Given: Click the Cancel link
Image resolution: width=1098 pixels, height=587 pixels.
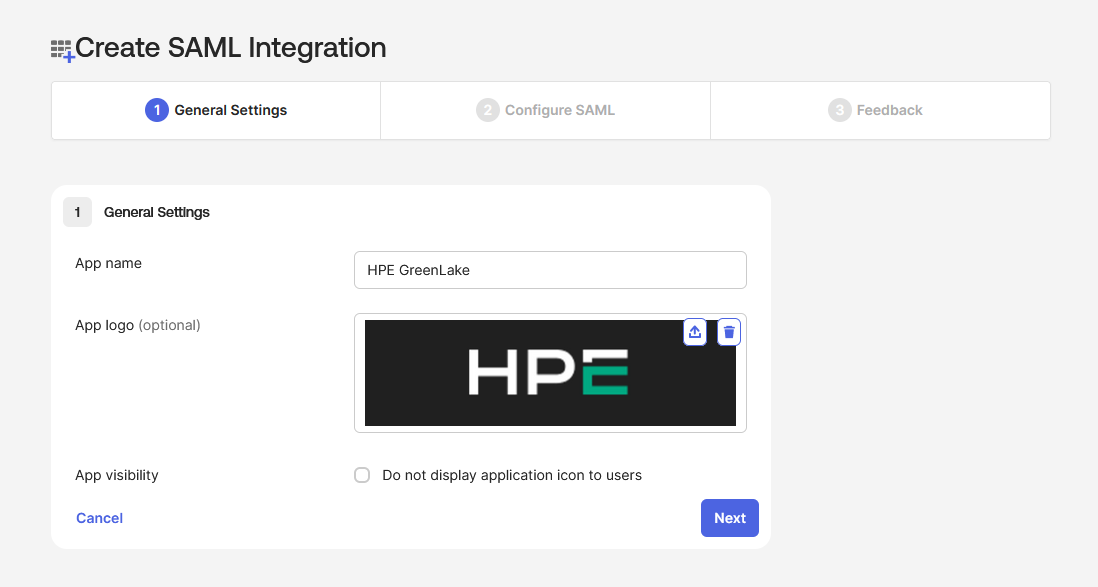Looking at the screenshot, I should coord(100,518).
